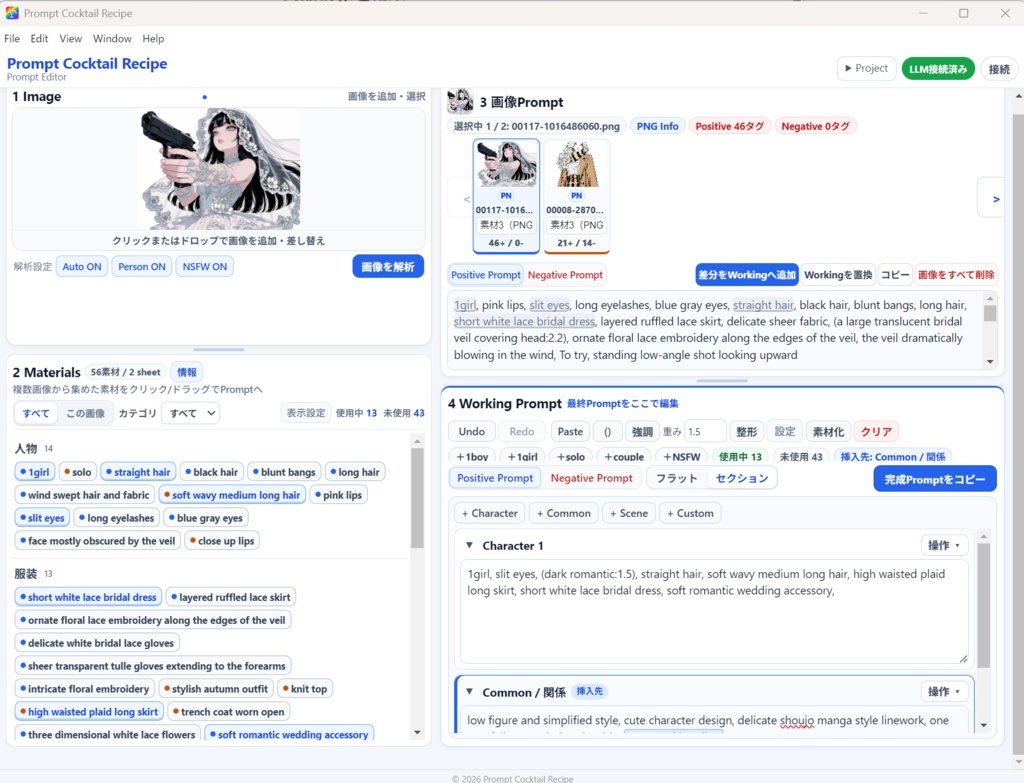Click the previous-image left arrow
This screenshot has height=783, width=1024.
coord(466,199)
